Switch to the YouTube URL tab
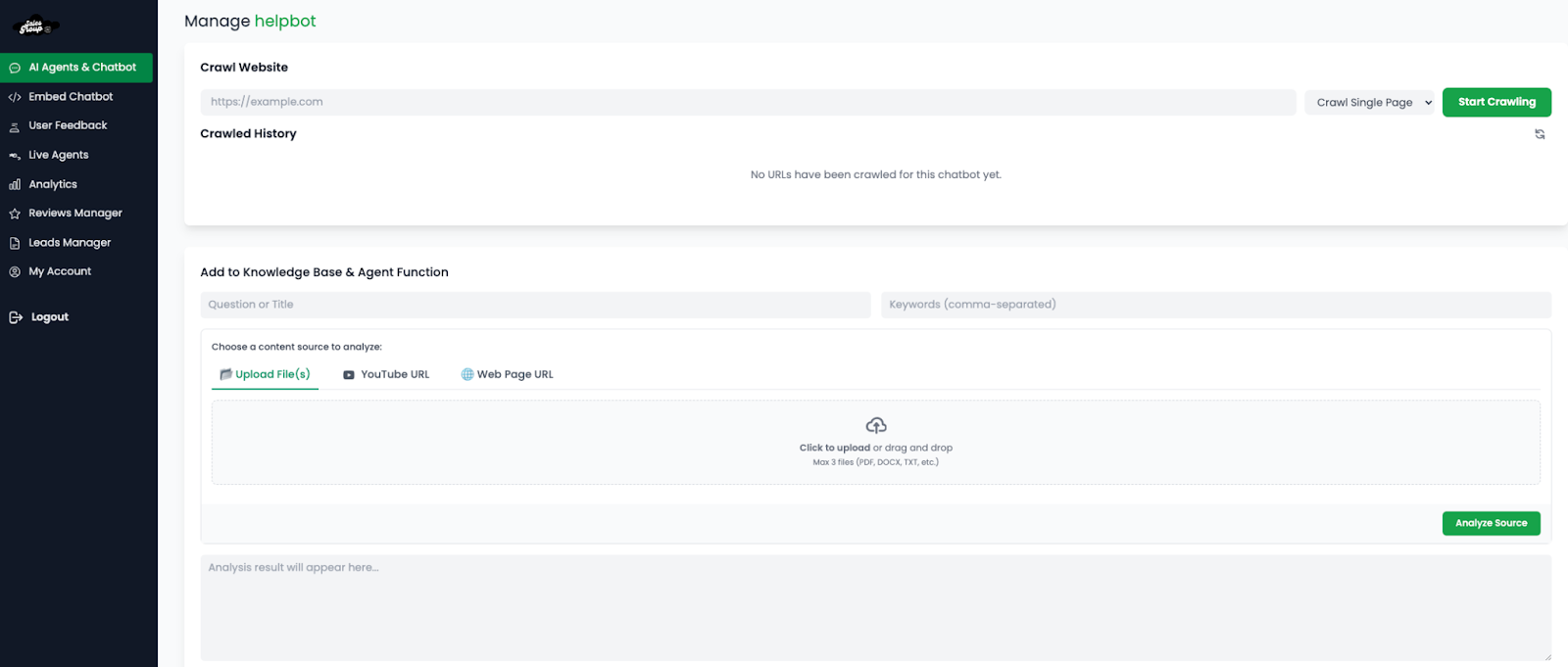 tap(386, 374)
